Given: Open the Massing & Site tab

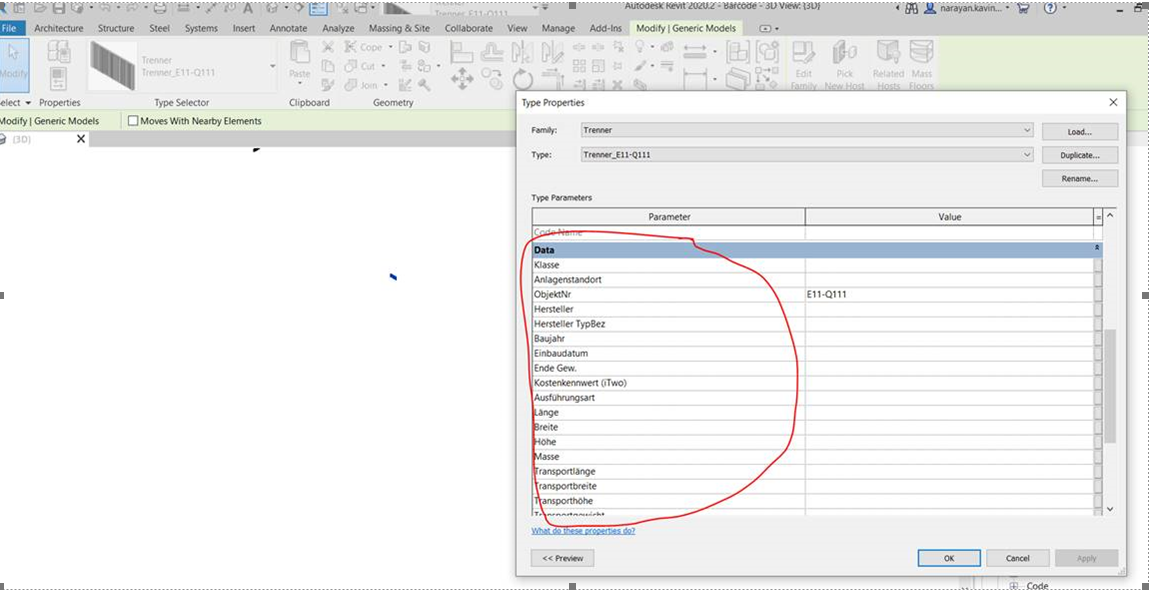Looking at the screenshot, I should click(399, 28).
